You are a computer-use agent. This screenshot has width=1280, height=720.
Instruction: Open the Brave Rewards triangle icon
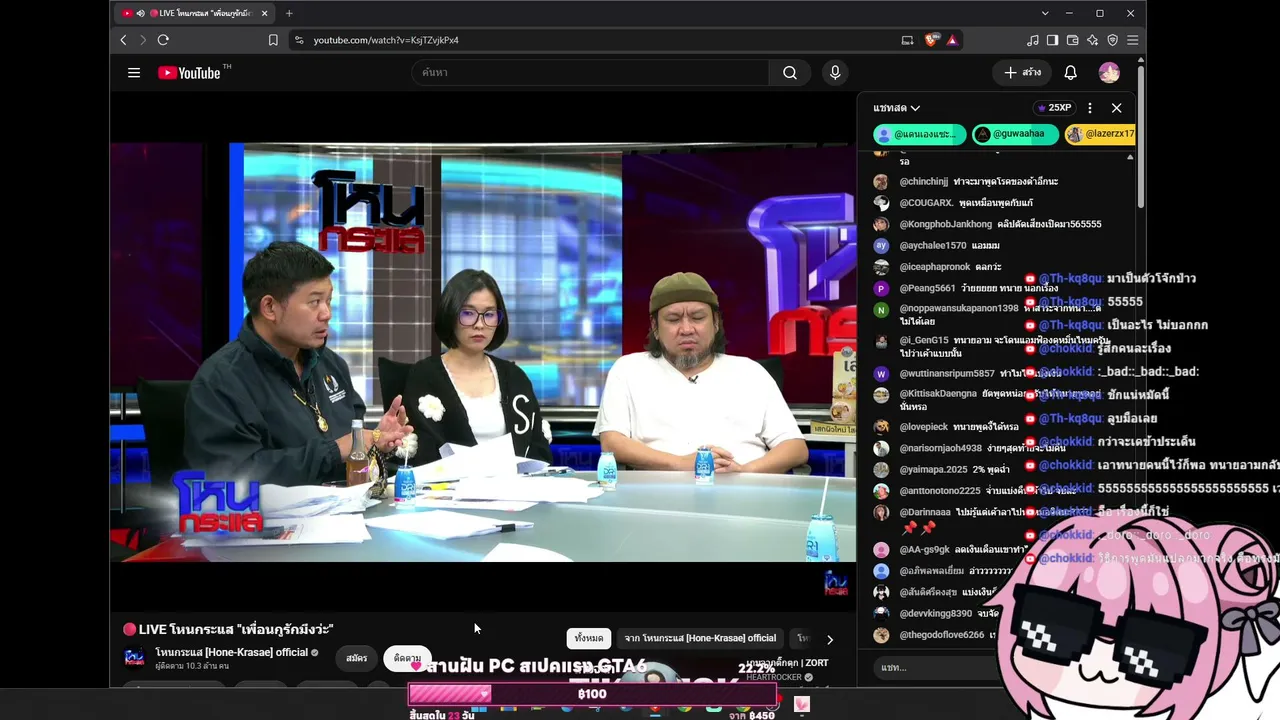pos(952,40)
